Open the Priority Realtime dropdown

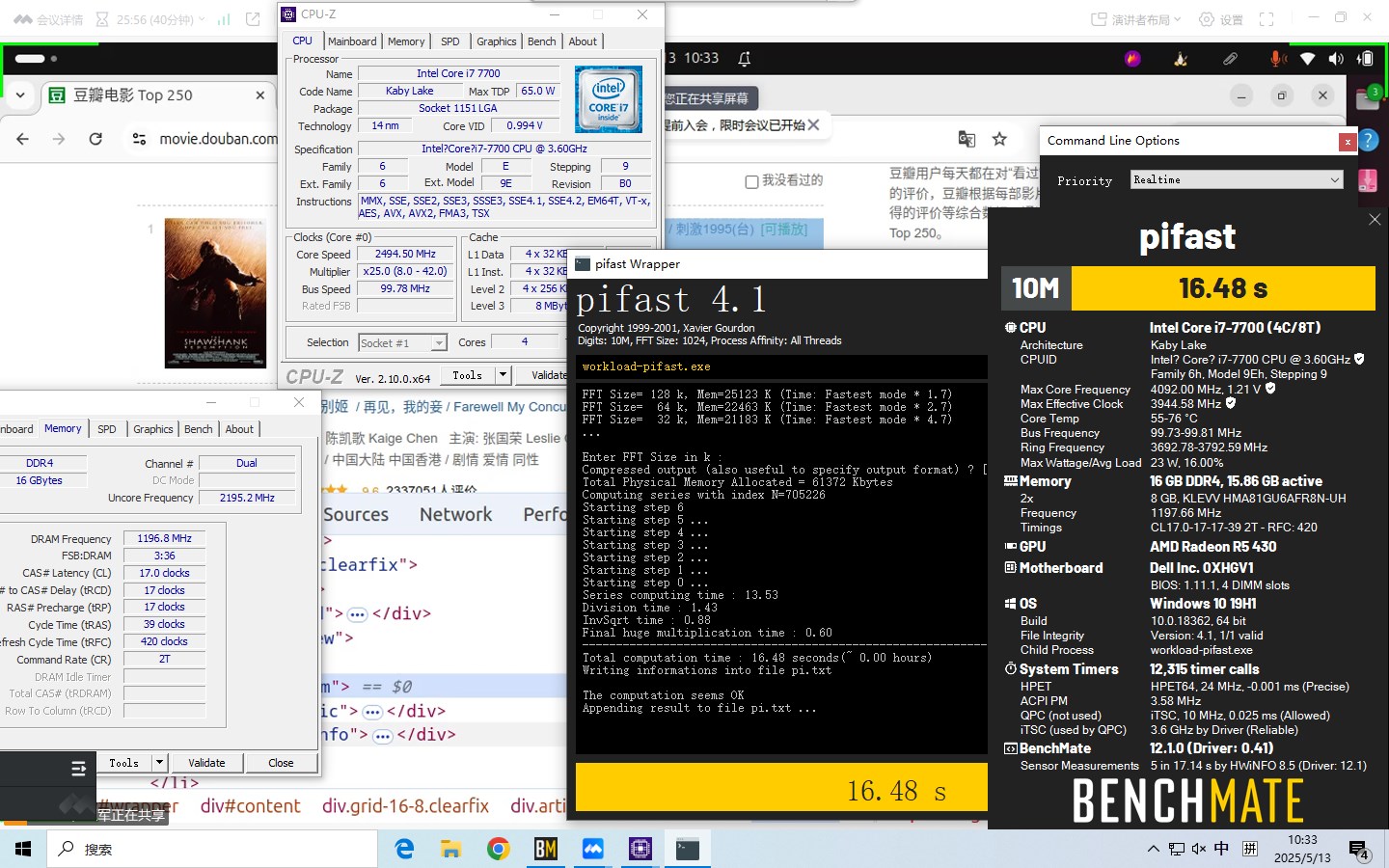(x=1238, y=179)
